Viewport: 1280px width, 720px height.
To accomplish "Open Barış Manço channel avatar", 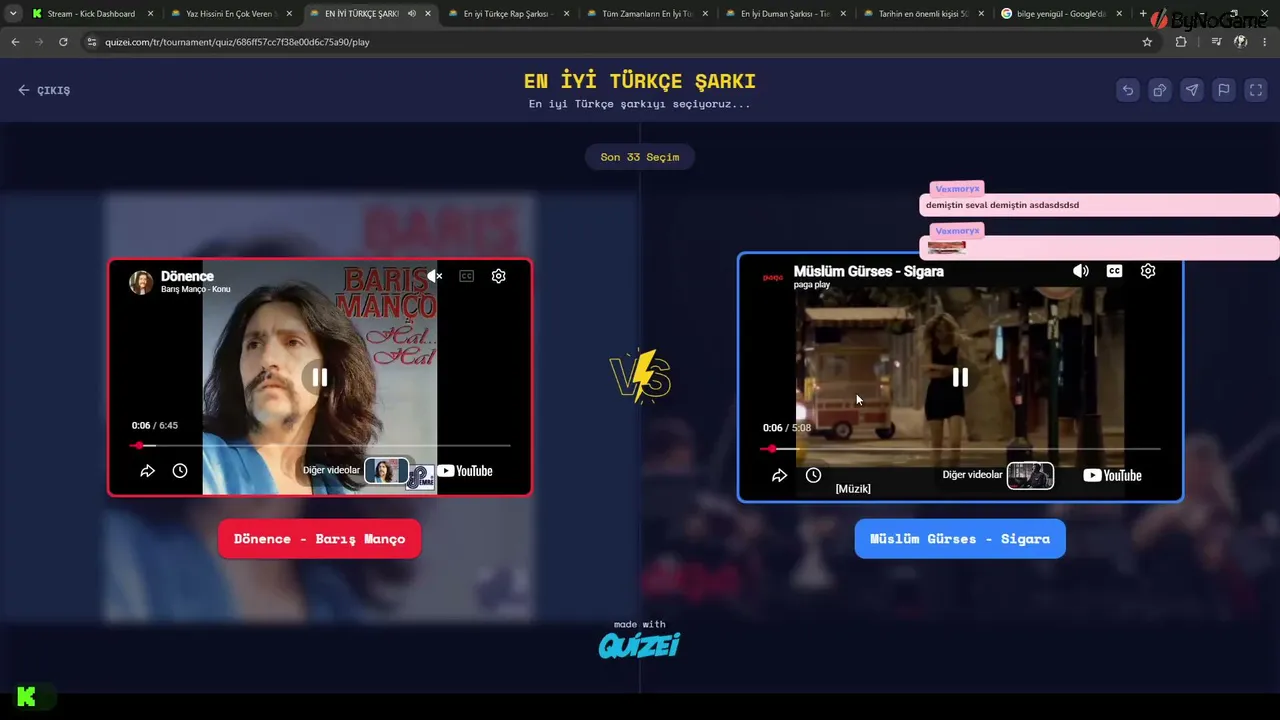I will 141,282.
